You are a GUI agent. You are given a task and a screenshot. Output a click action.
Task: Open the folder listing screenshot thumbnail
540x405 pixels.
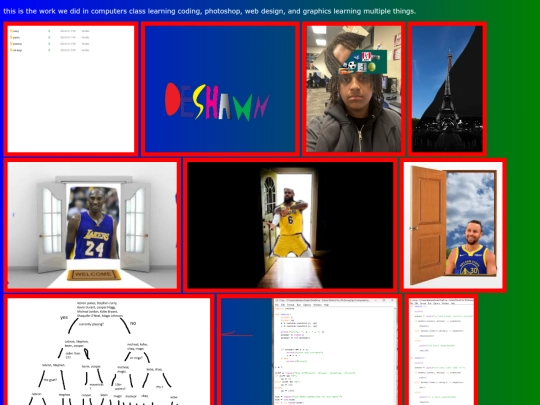click(71, 89)
